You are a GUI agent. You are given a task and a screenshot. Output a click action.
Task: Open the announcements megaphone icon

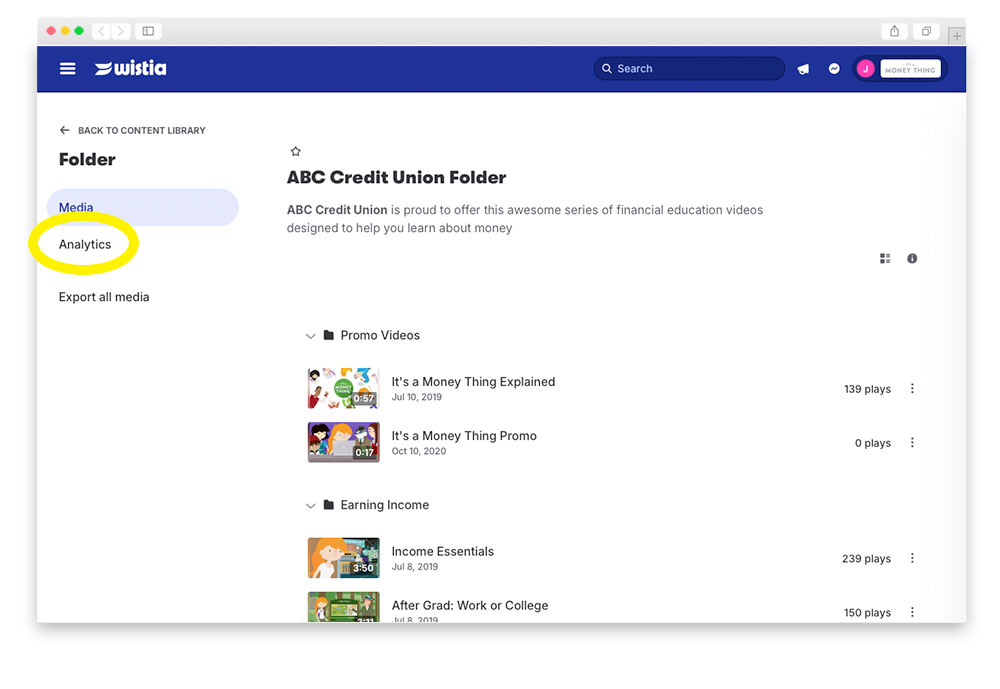tap(804, 69)
